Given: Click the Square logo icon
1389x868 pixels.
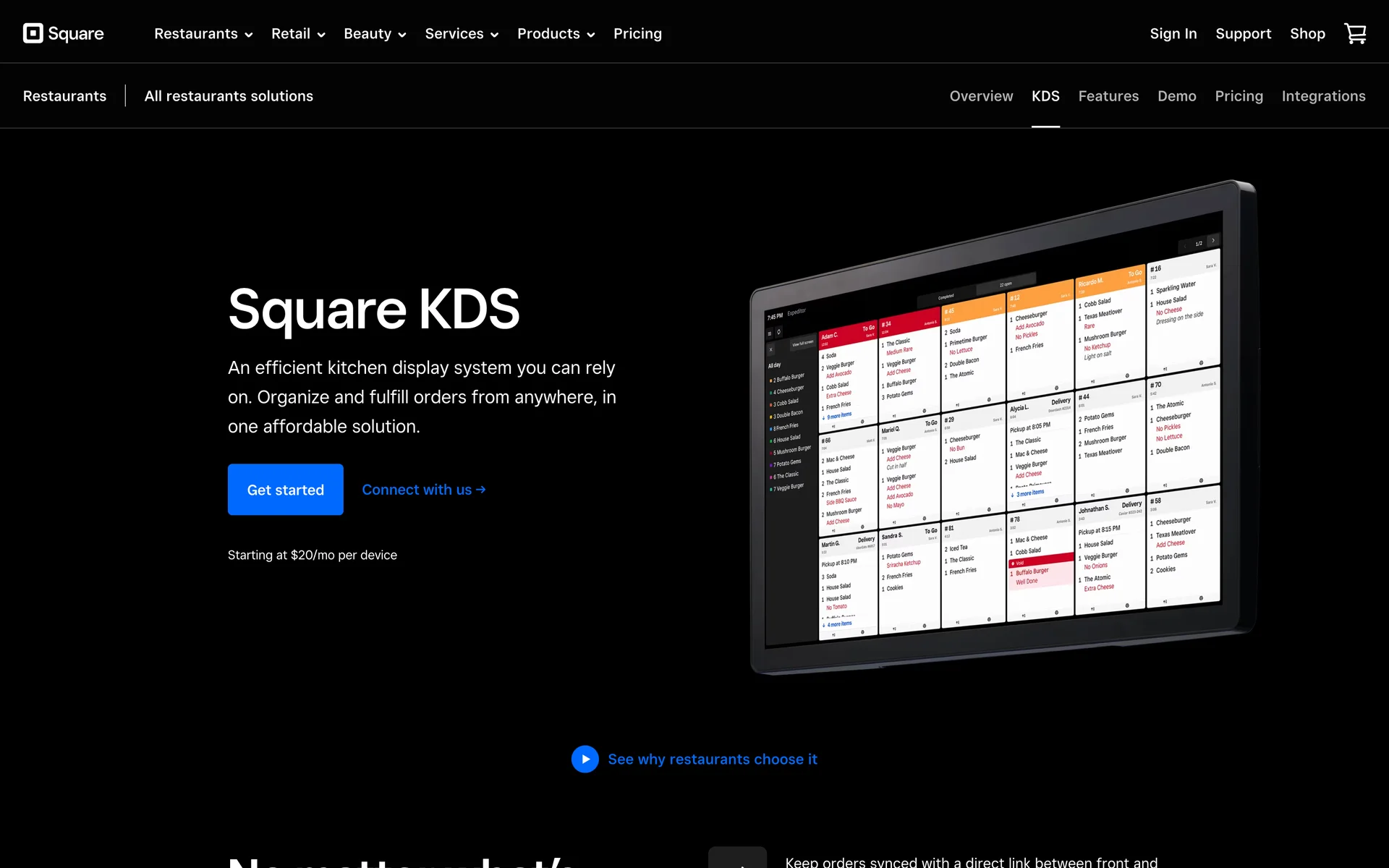Looking at the screenshot, I should pyautogui.click(x=33, y=33).
